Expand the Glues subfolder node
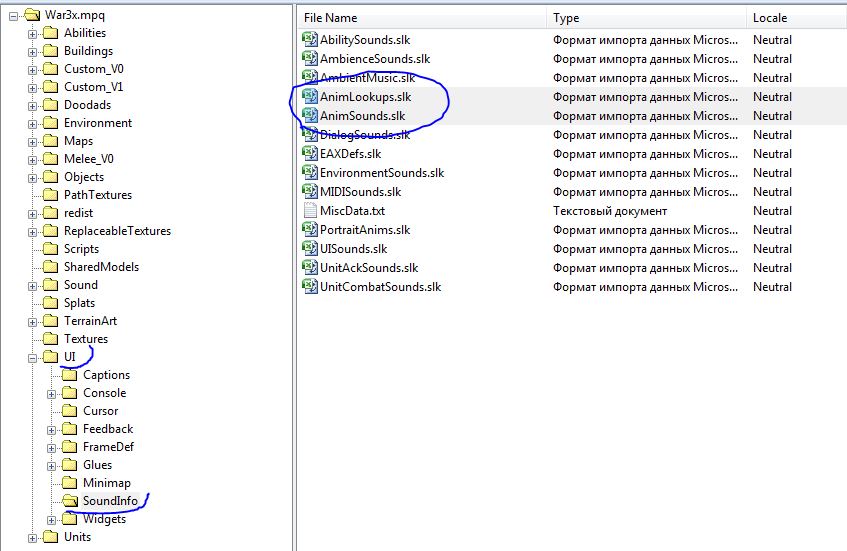Image resolution: width=847 pixels, height=551 pixels. click(51, 466)
